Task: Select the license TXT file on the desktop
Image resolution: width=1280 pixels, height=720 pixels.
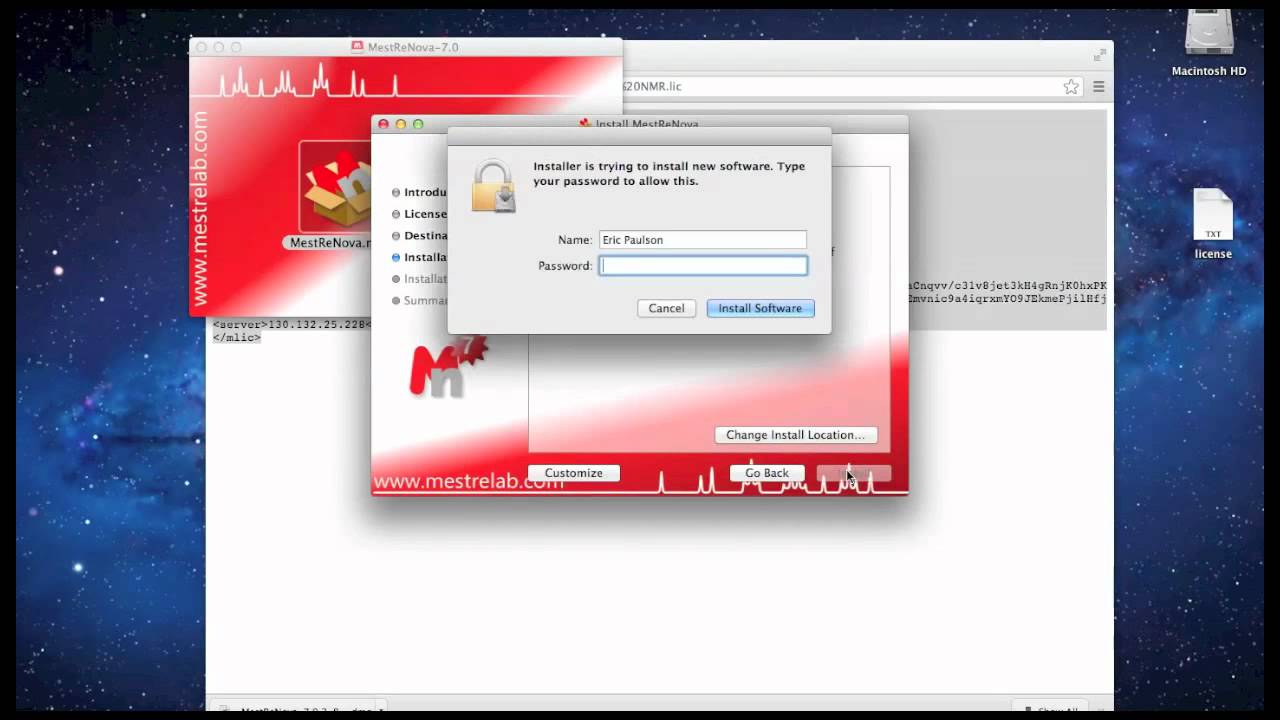Action: tap(1213, 215)
